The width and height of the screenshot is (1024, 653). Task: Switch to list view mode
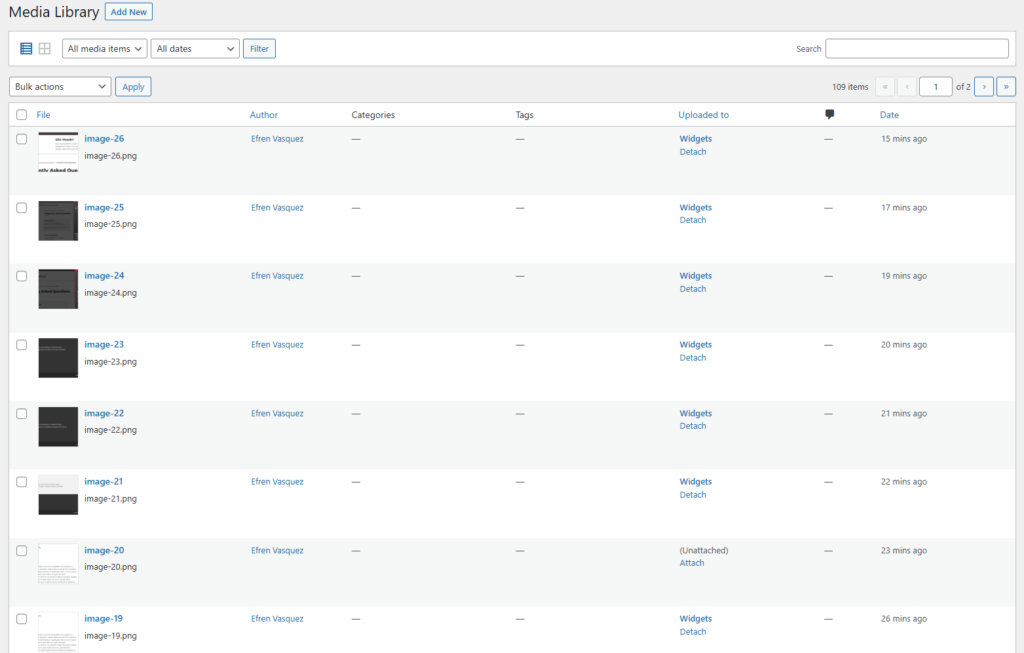[x=25, y=47]
